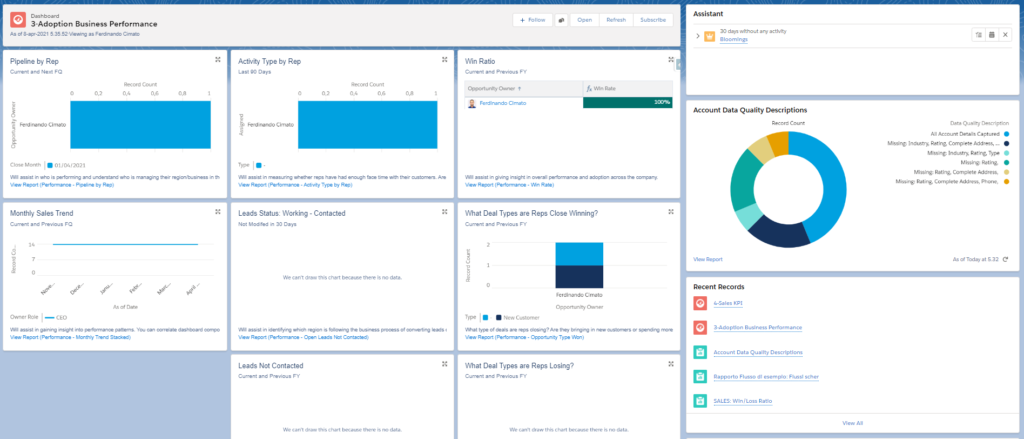Click the Monthly Sales Trend line
Viewport: 1024px width, 439px height.
tap(125, 244)
